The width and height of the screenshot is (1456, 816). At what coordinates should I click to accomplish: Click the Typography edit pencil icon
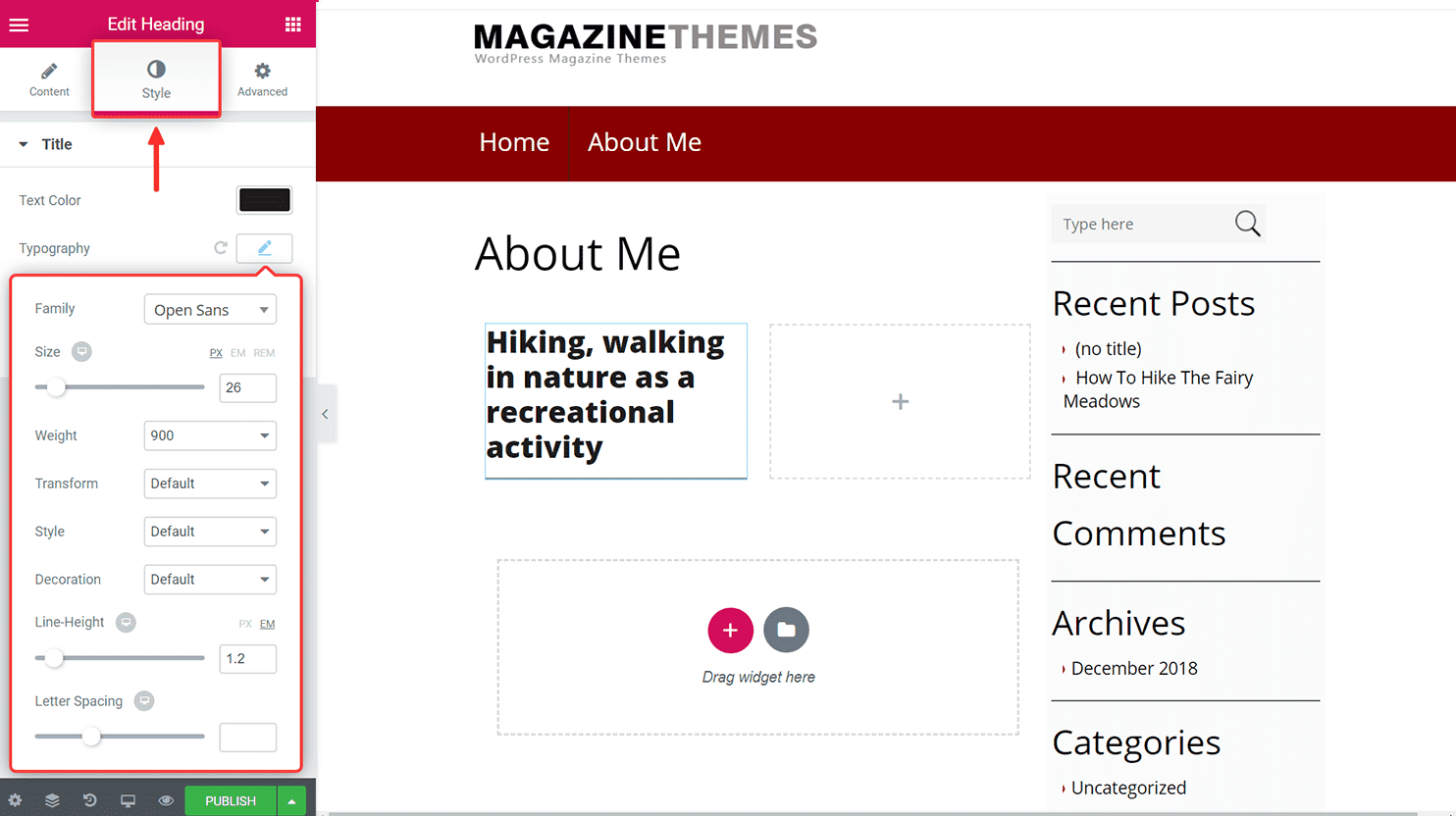[264, 248]
